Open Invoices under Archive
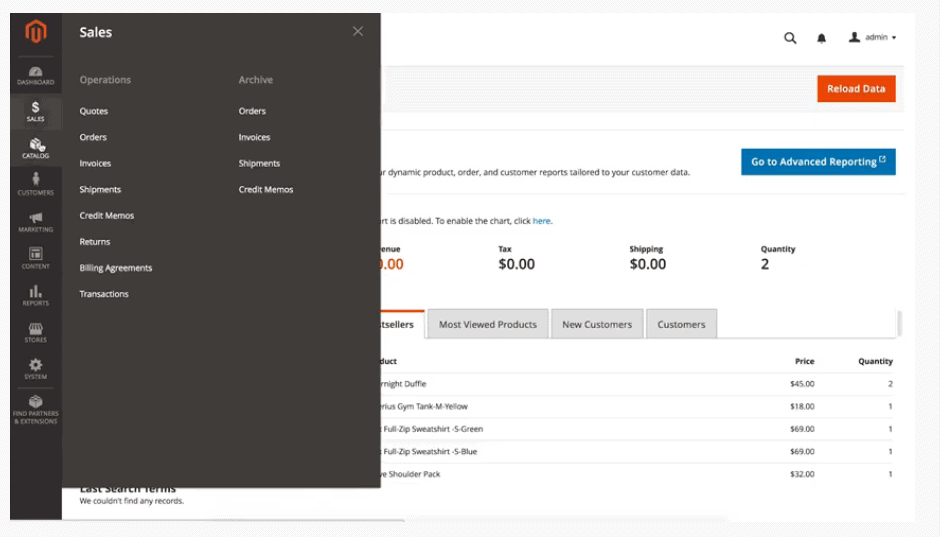The image size is (940, 537). coord(254,137)
